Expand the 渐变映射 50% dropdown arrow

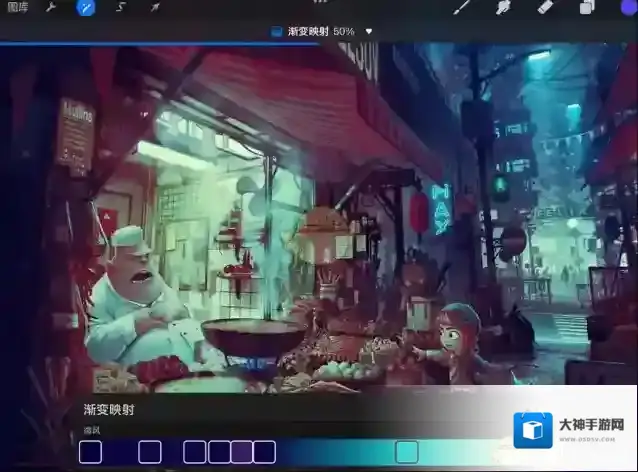pos(369,31)
